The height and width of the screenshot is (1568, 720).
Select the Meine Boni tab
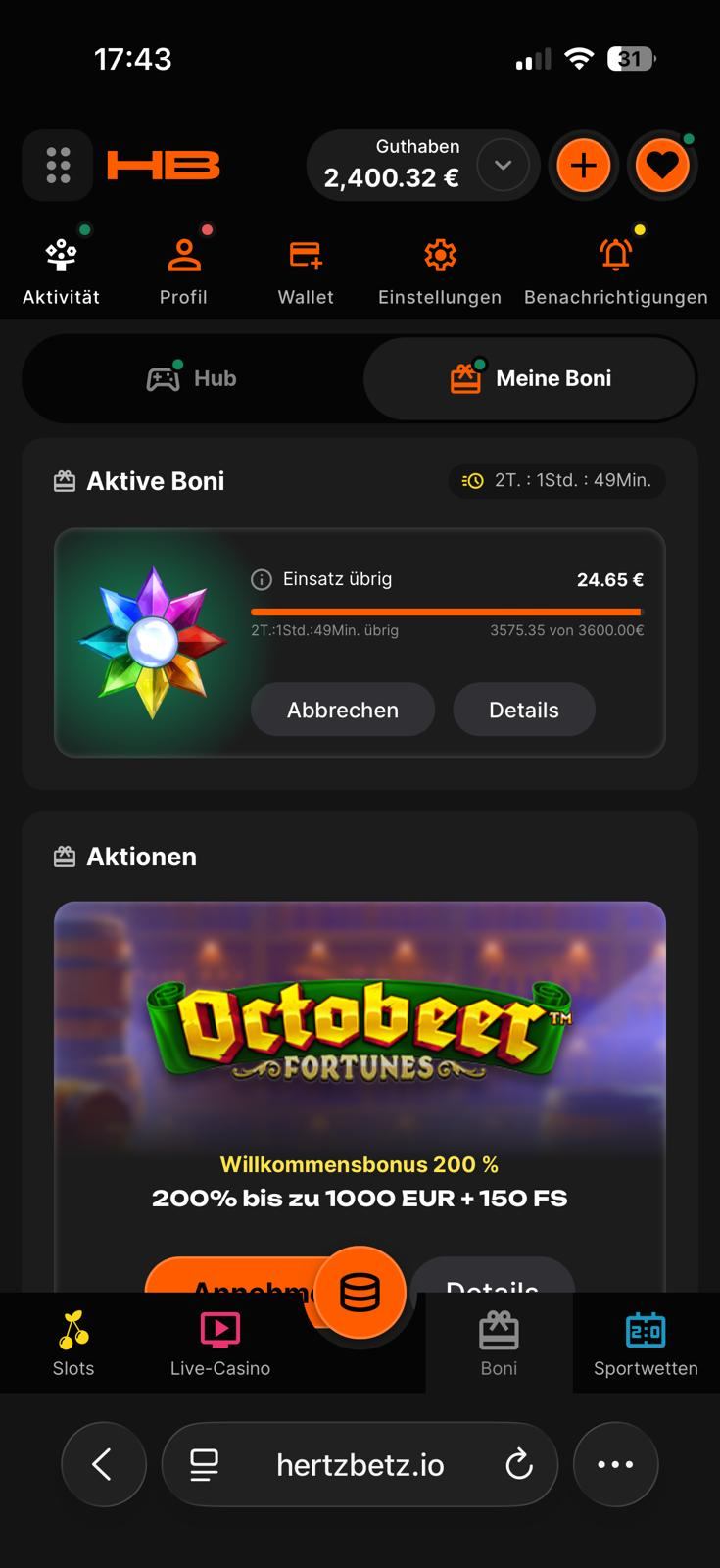(x=530, y=378)
